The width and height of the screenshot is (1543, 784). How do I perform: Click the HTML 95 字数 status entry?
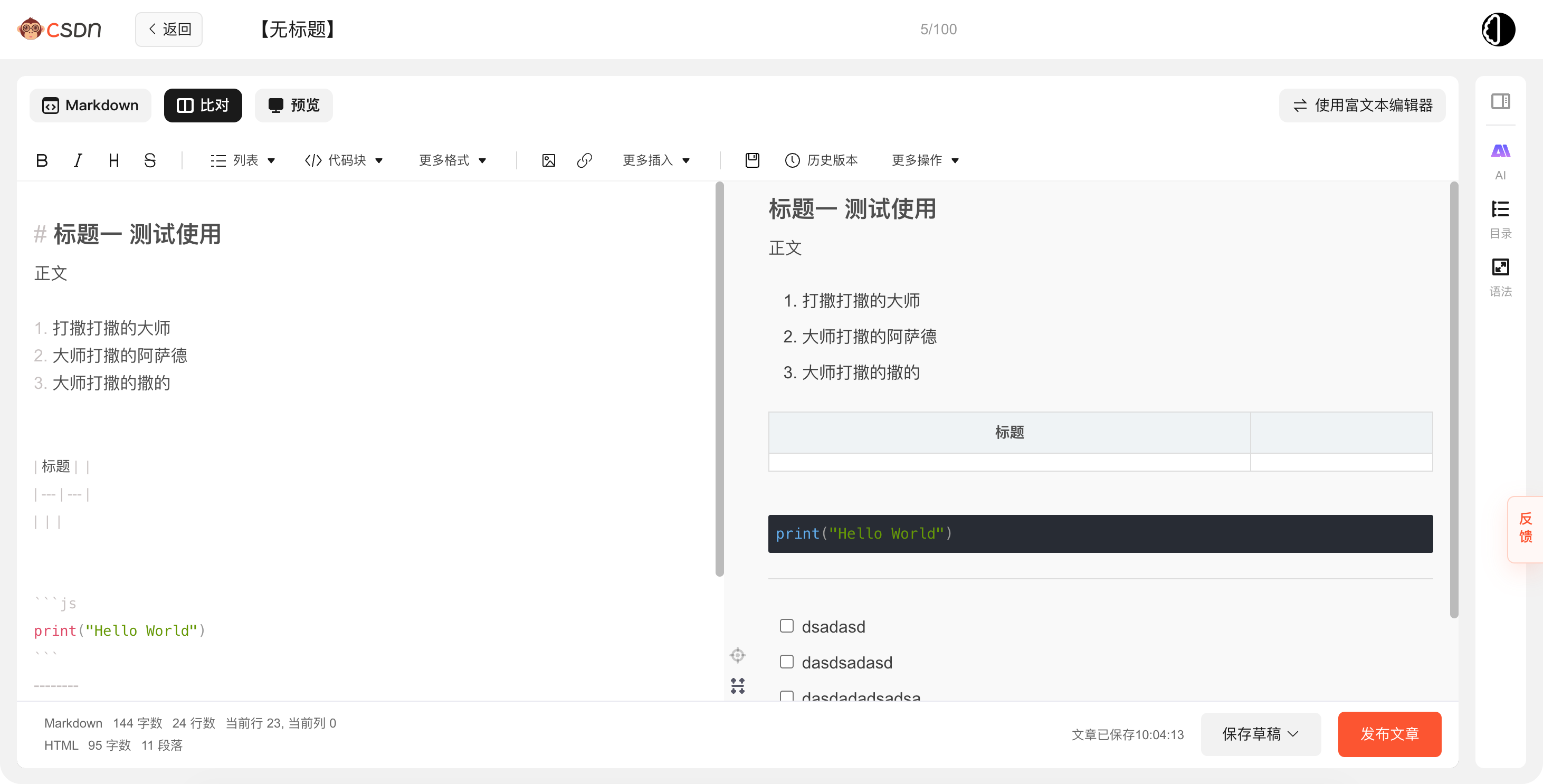[x=88, y=745]
